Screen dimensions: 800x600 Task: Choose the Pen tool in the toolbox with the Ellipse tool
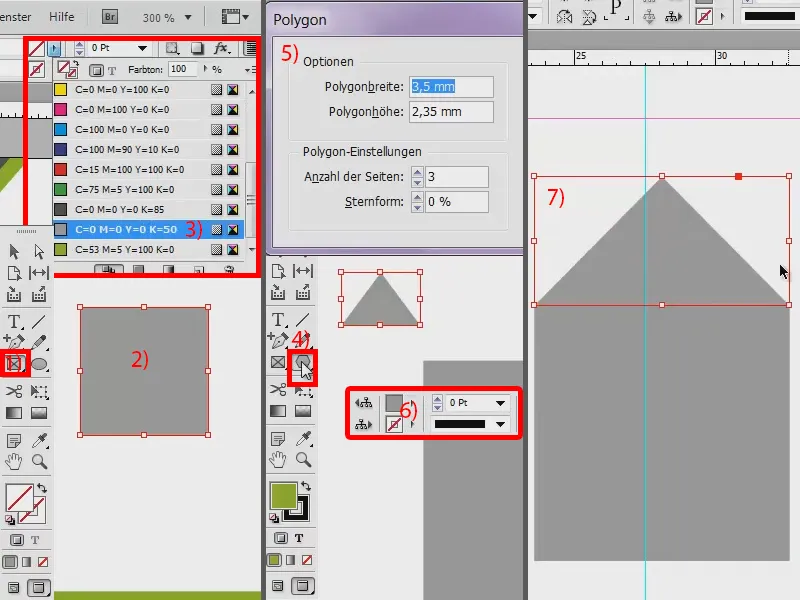coord(14,341)
